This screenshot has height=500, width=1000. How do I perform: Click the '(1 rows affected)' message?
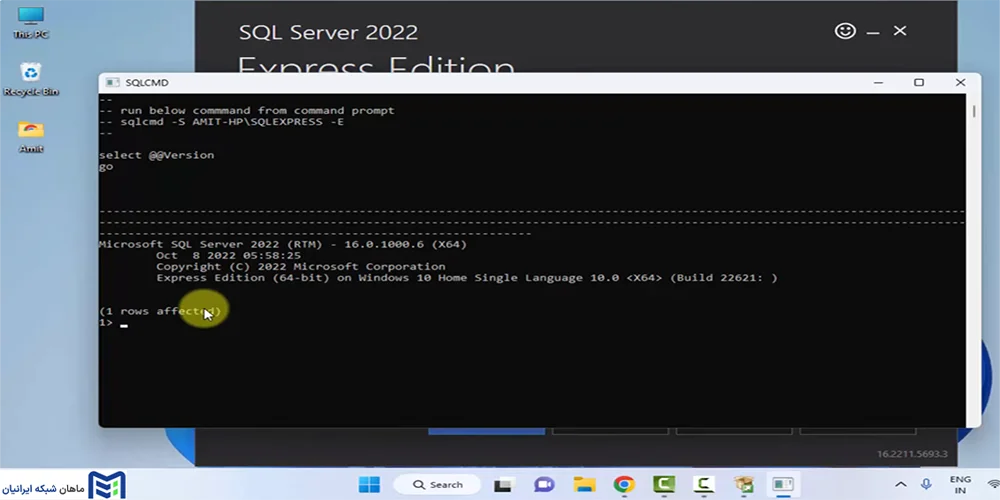[x=160, y=311]
